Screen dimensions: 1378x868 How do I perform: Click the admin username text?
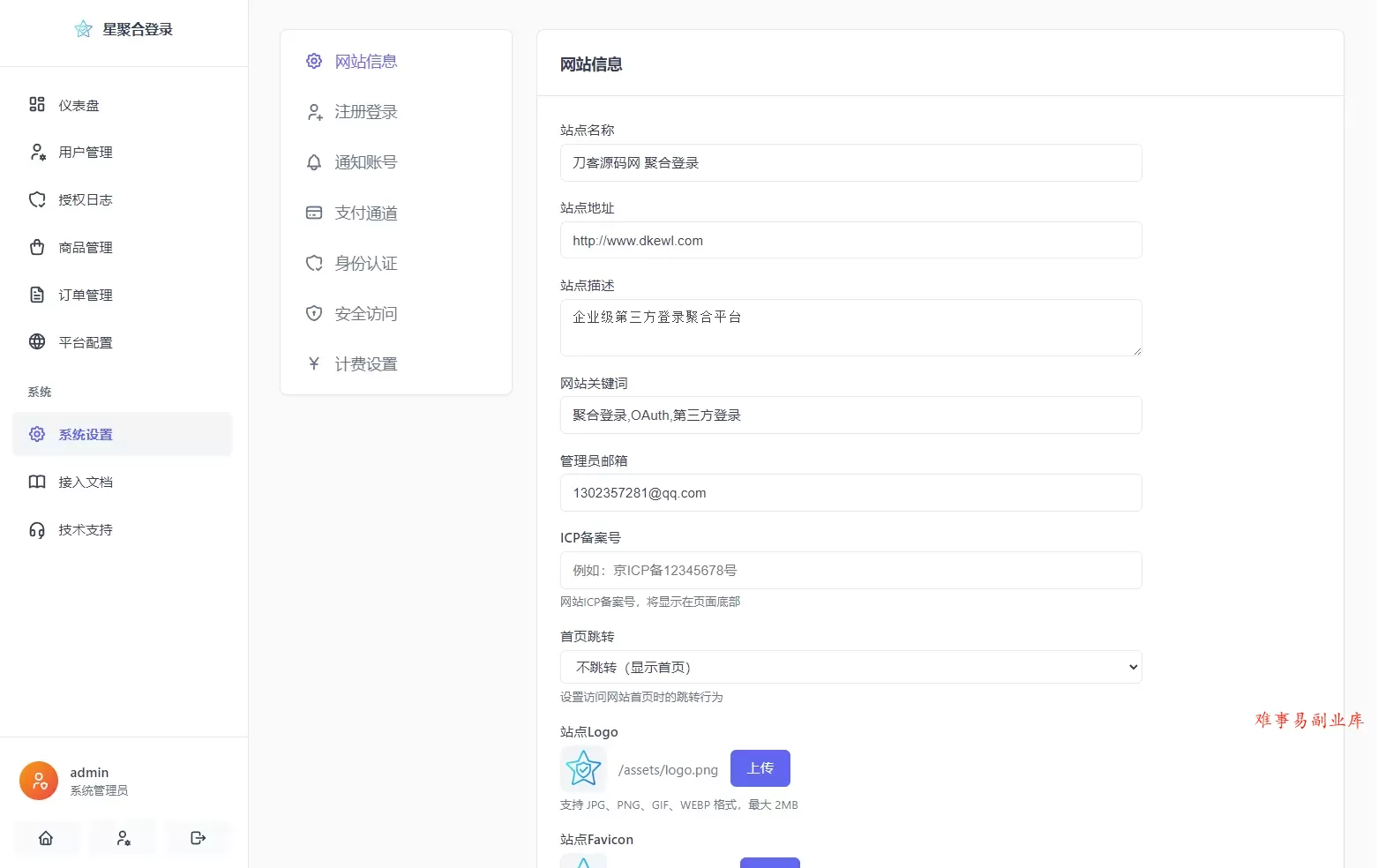tap(89, 773)
